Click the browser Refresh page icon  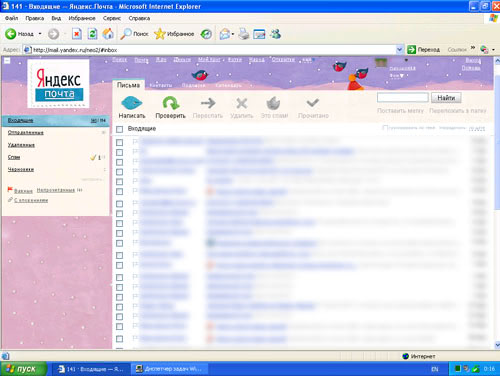(x=92, y=34)
